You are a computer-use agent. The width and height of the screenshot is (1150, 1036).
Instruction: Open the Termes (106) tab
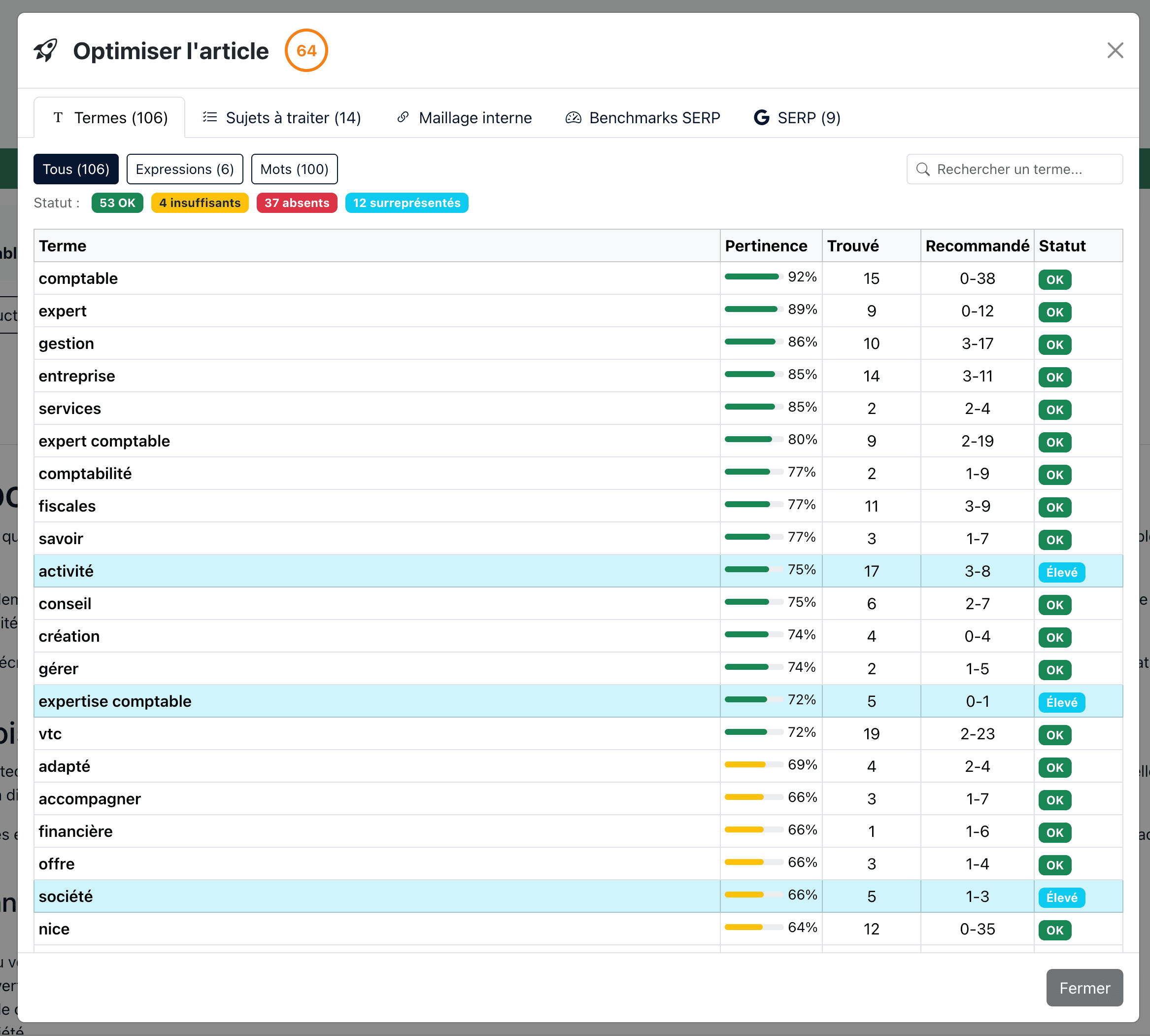110,117
